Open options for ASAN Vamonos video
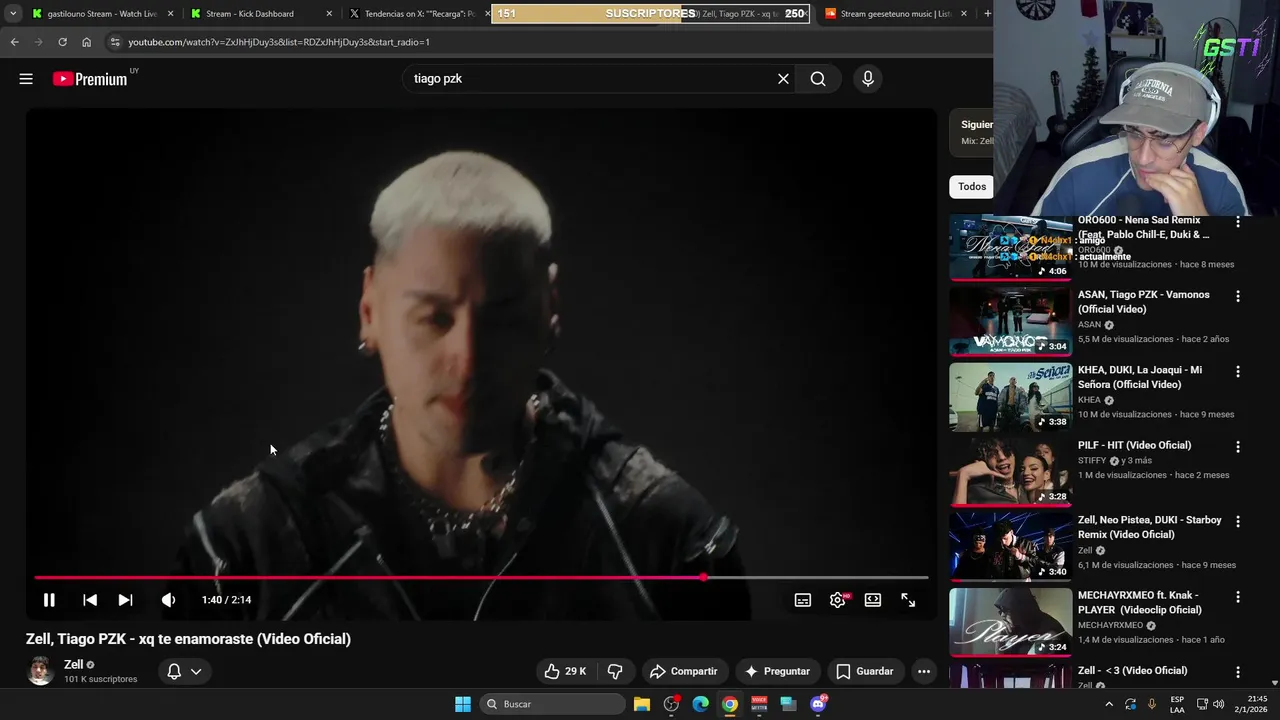The height and width of the screenshot is (720, 1280). pos(1238,297)
